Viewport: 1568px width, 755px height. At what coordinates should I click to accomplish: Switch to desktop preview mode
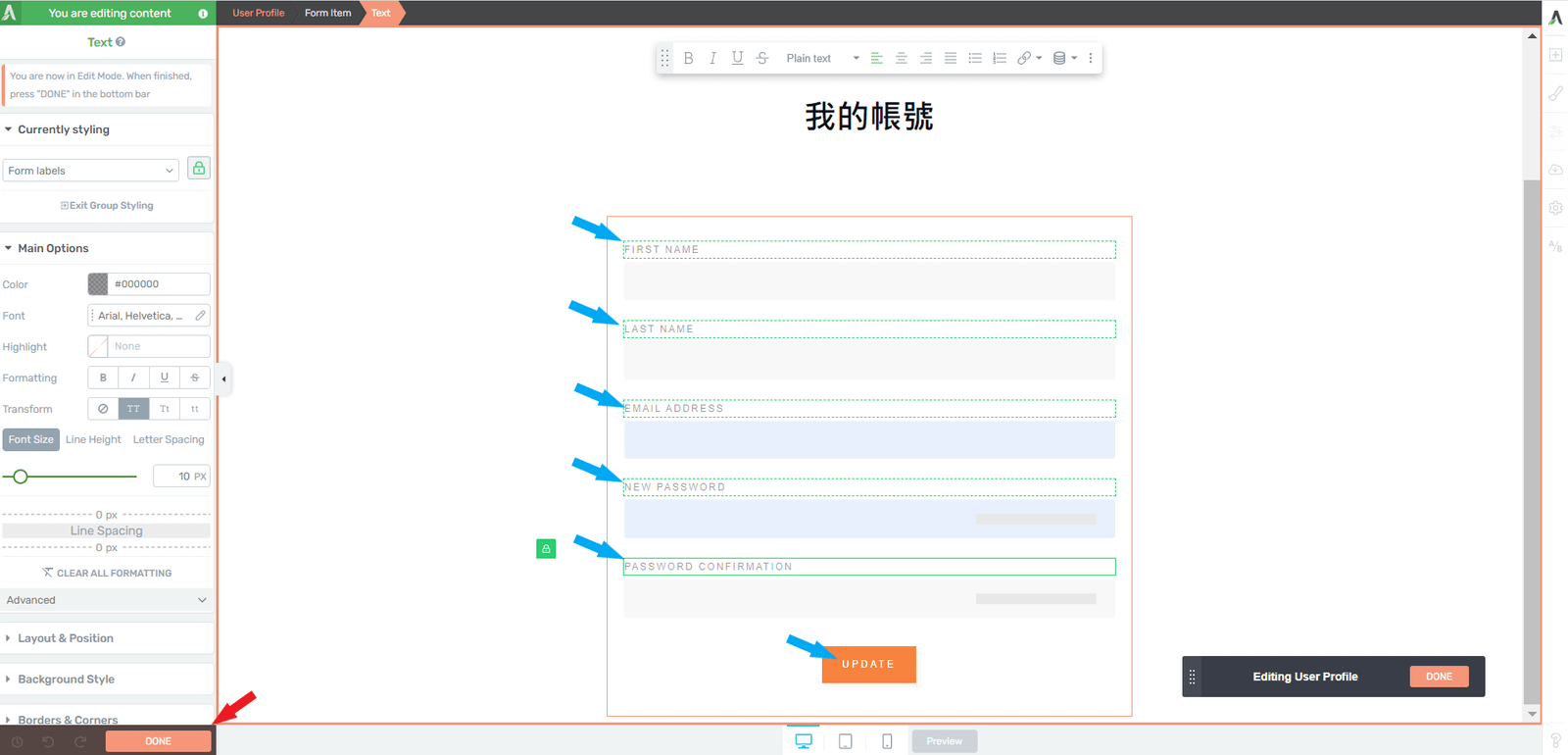(x=804, y=741)
